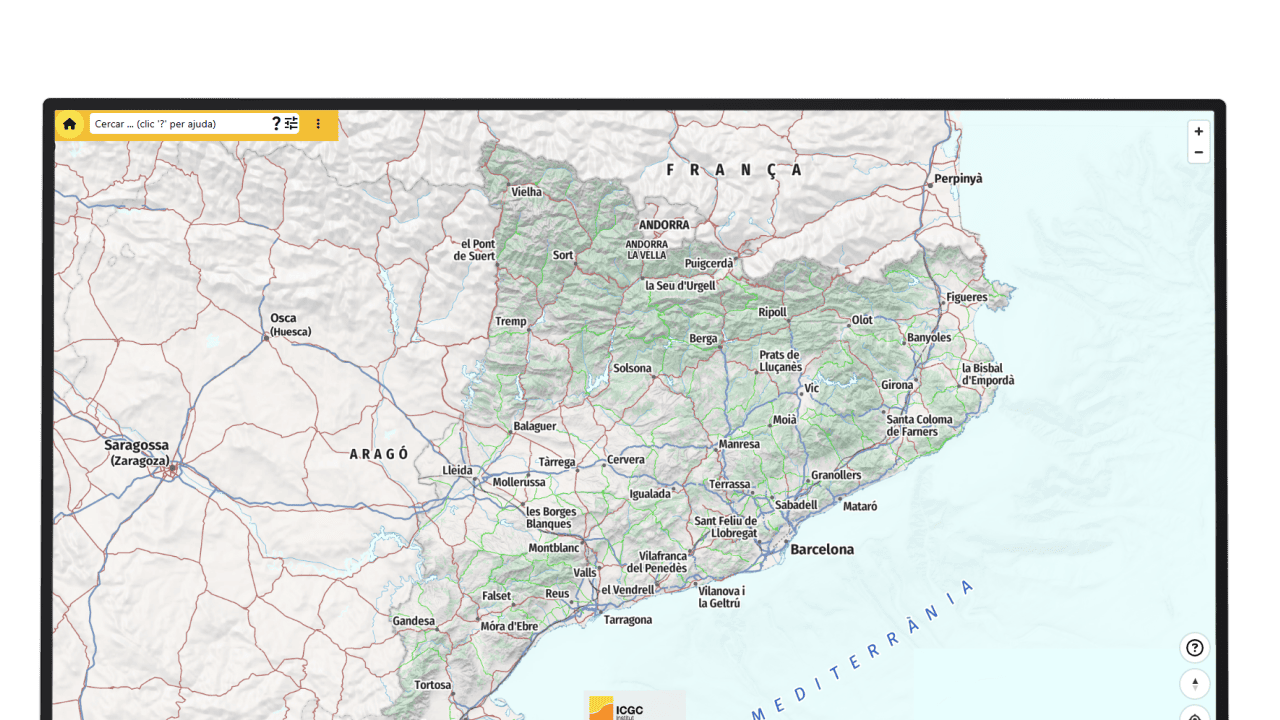Click the Barcelona label on the map
The width and height of the screenshot is (1280, 720).
point(822,549)
